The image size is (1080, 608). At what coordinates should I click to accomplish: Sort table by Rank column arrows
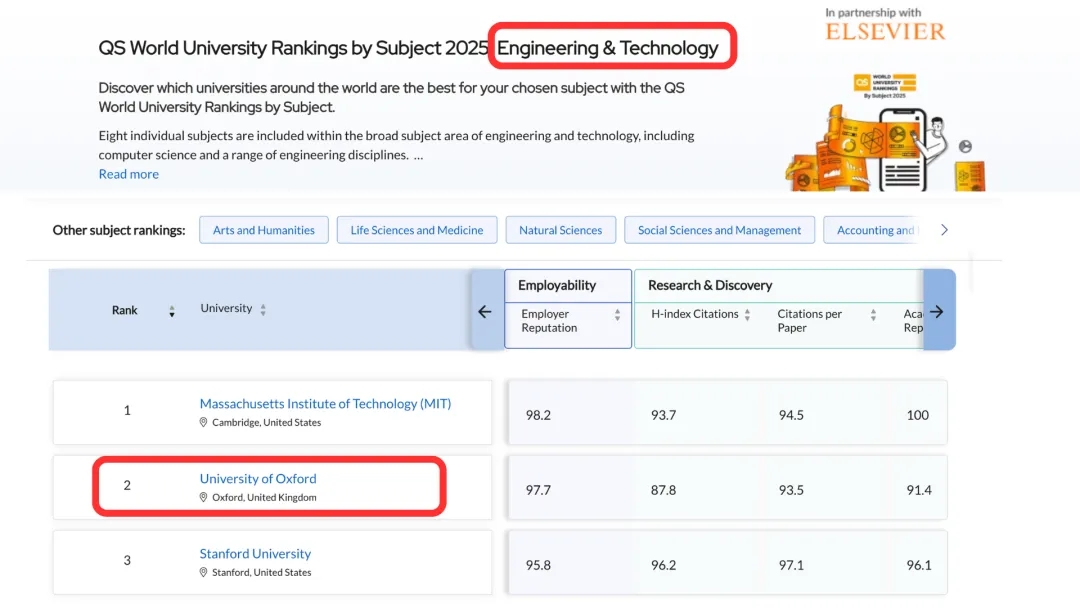(172, 311)
